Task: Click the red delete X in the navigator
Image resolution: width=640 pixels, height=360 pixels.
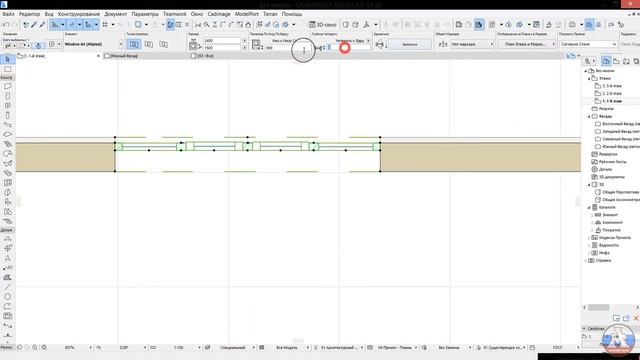Action: point(636,318)
